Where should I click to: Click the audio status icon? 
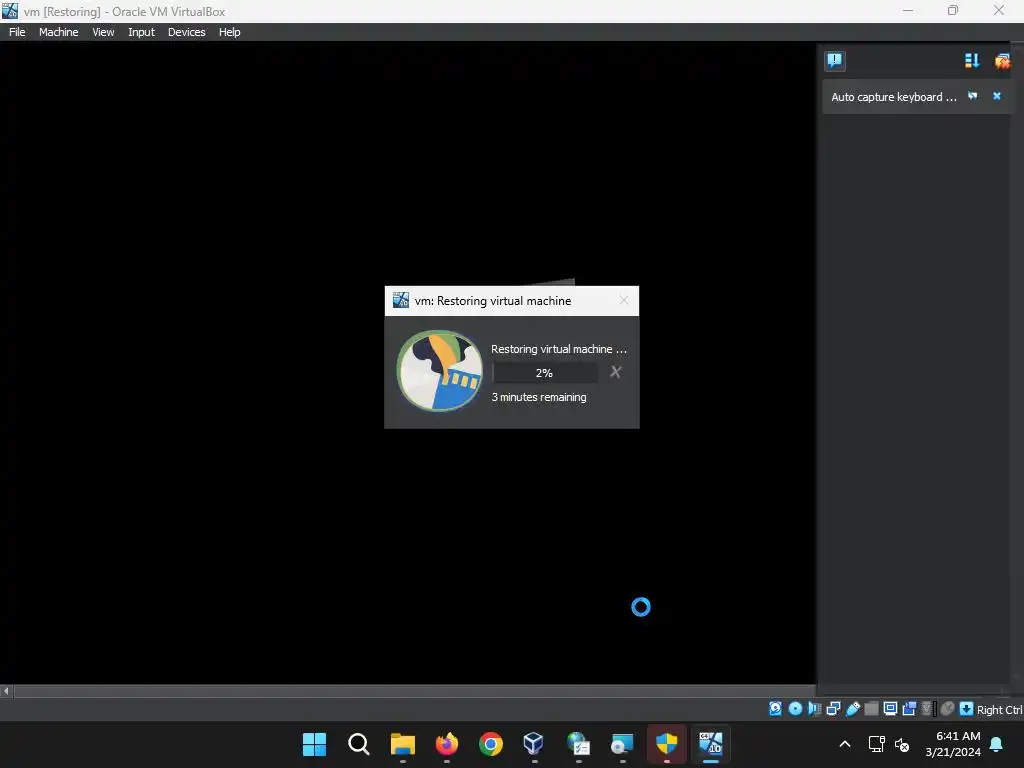(x=814, y=709)
